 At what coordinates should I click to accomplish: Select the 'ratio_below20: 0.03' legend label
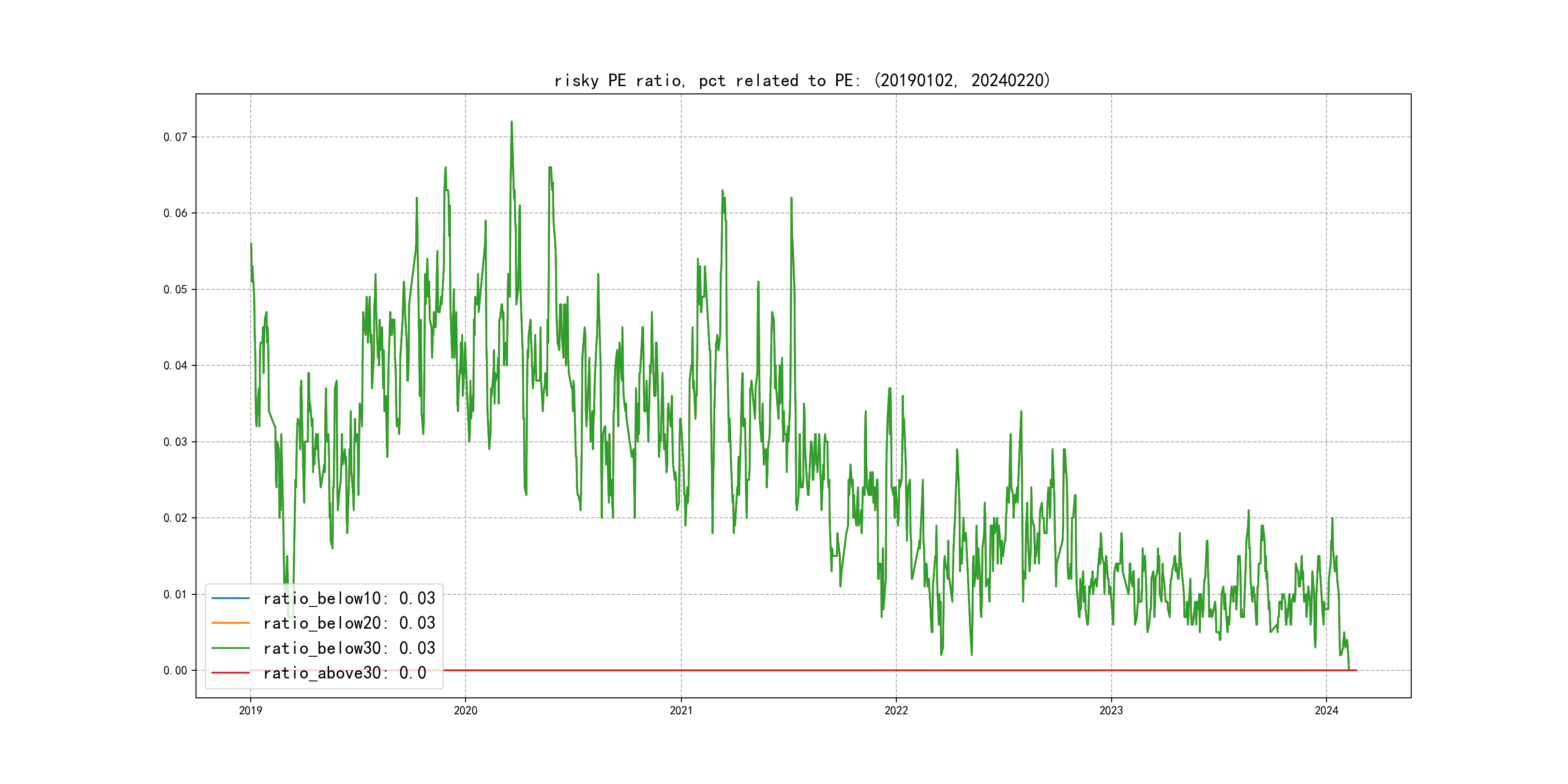coord(349,623)
